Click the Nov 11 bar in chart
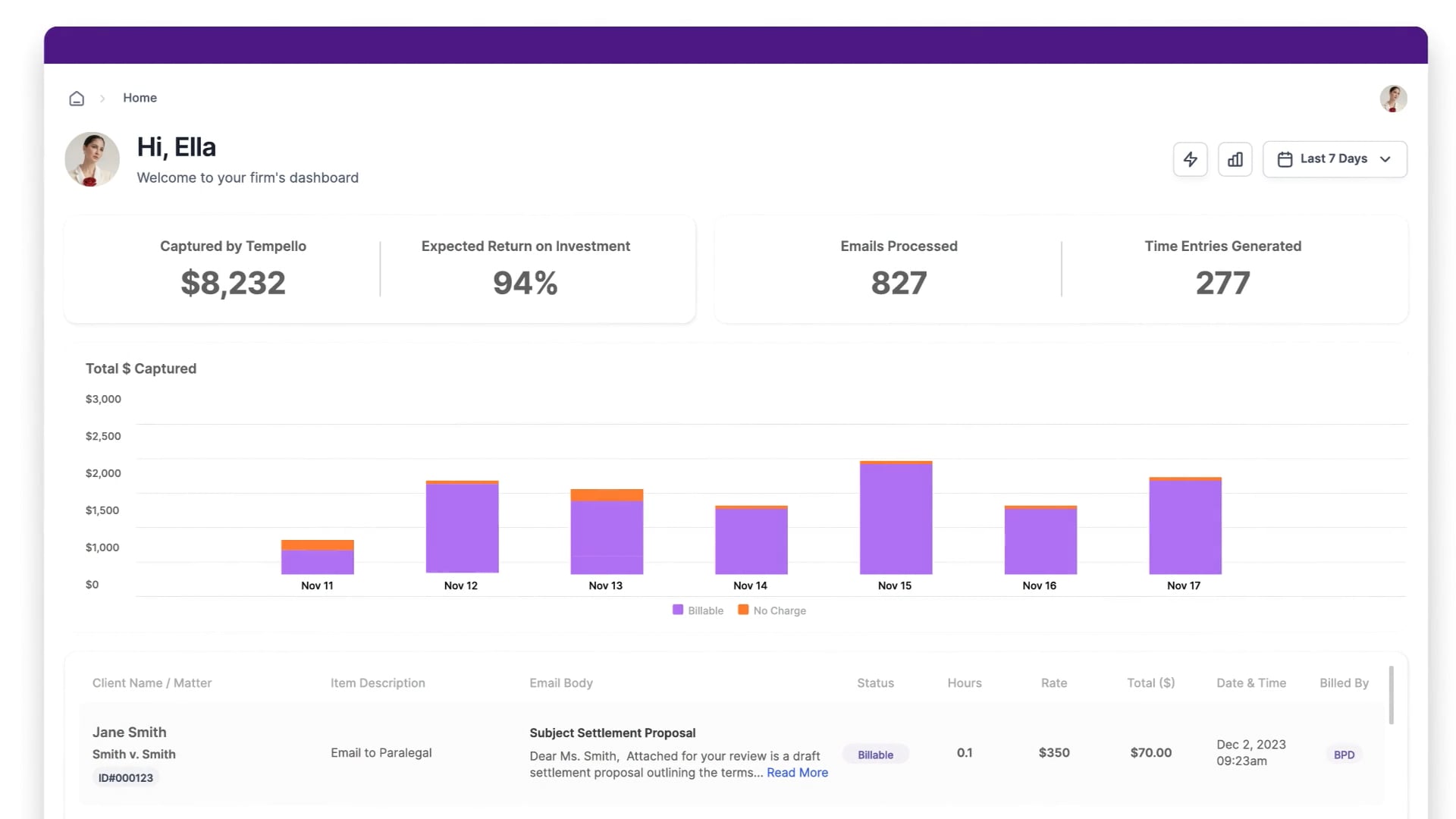Viewport: 1456px width, 819px height. point(317,557)
